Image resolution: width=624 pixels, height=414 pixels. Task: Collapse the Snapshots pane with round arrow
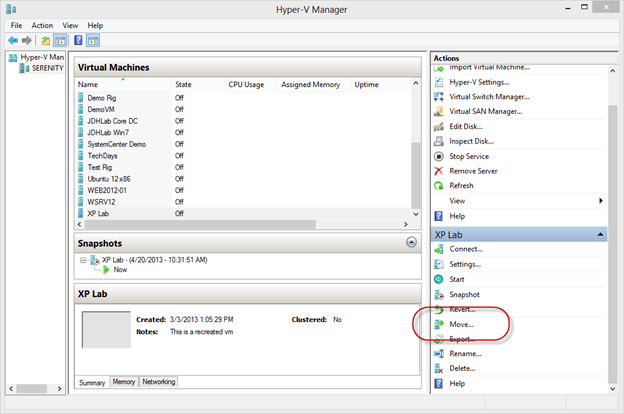[x=411, y=242]
